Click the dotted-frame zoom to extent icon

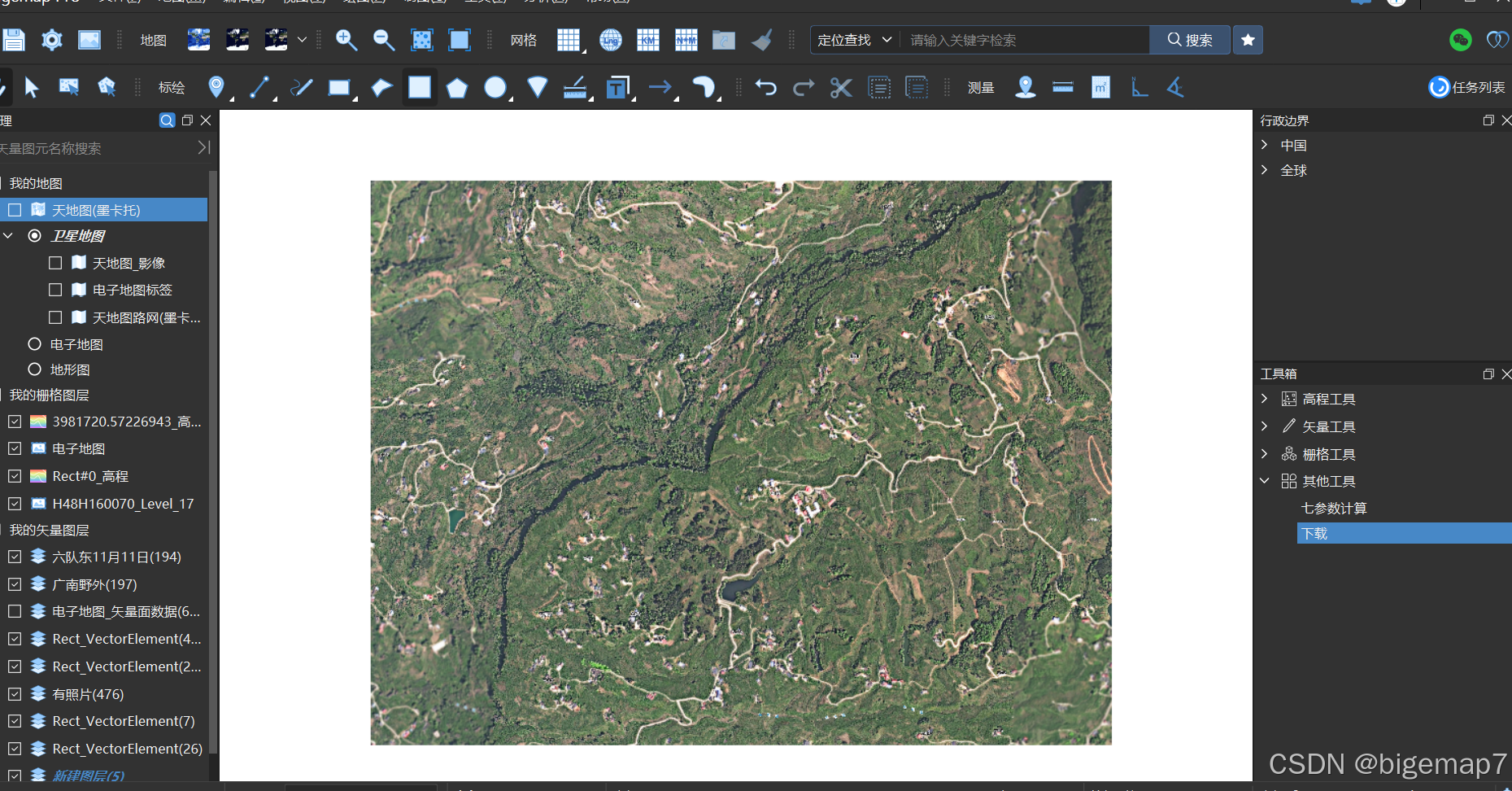click(x=422, y=40)
